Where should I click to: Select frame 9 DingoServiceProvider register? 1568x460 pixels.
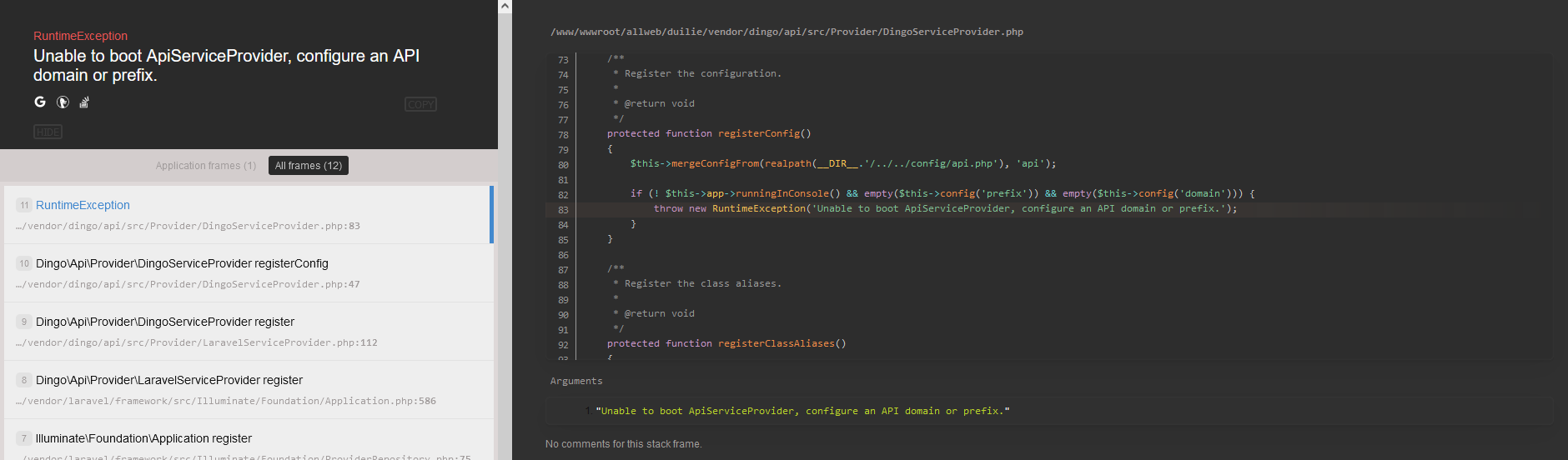coord(249,332)
